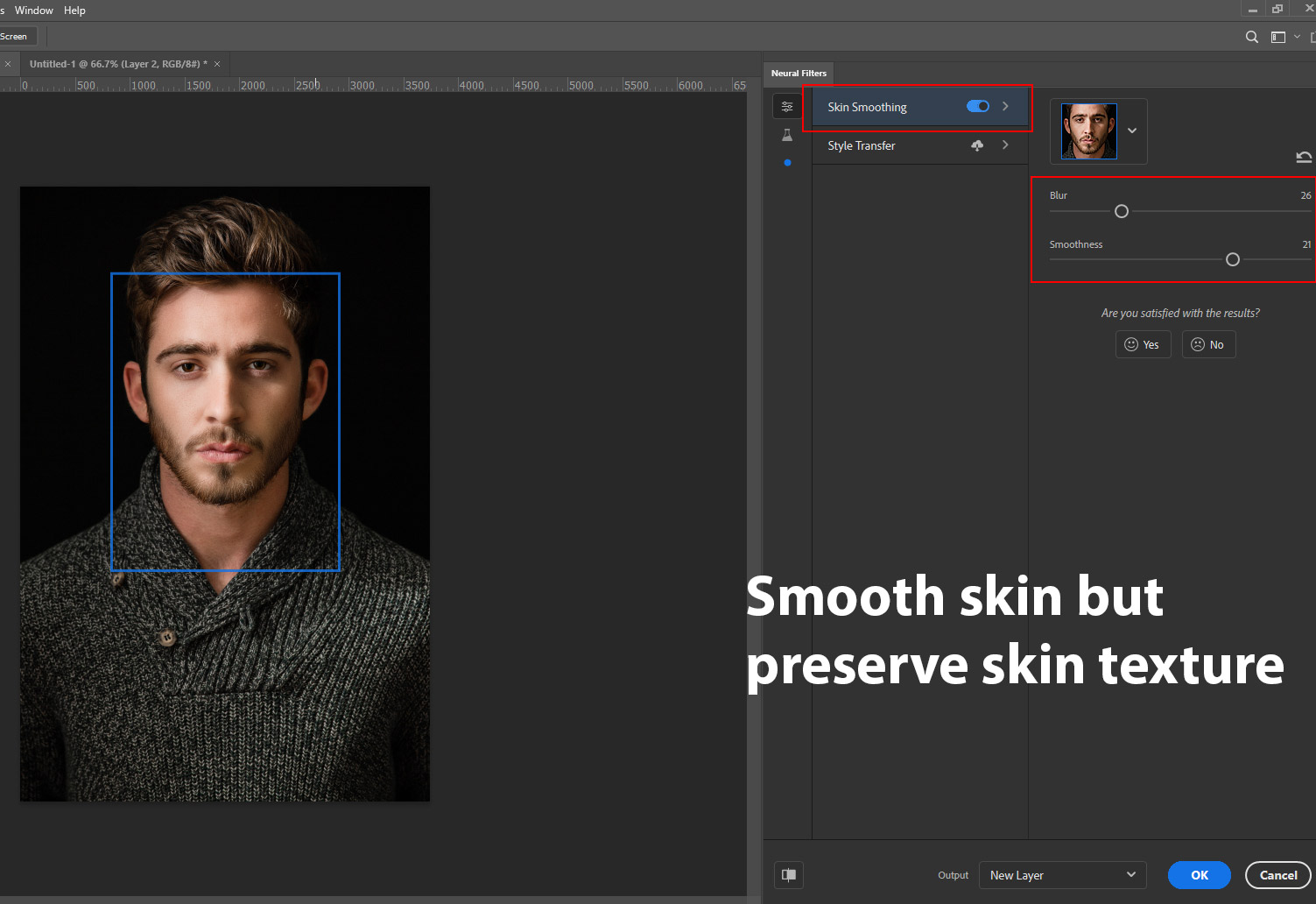1316x904 pixels.
Task: Open the workspace layout switcher icon
Action: 1278,37
